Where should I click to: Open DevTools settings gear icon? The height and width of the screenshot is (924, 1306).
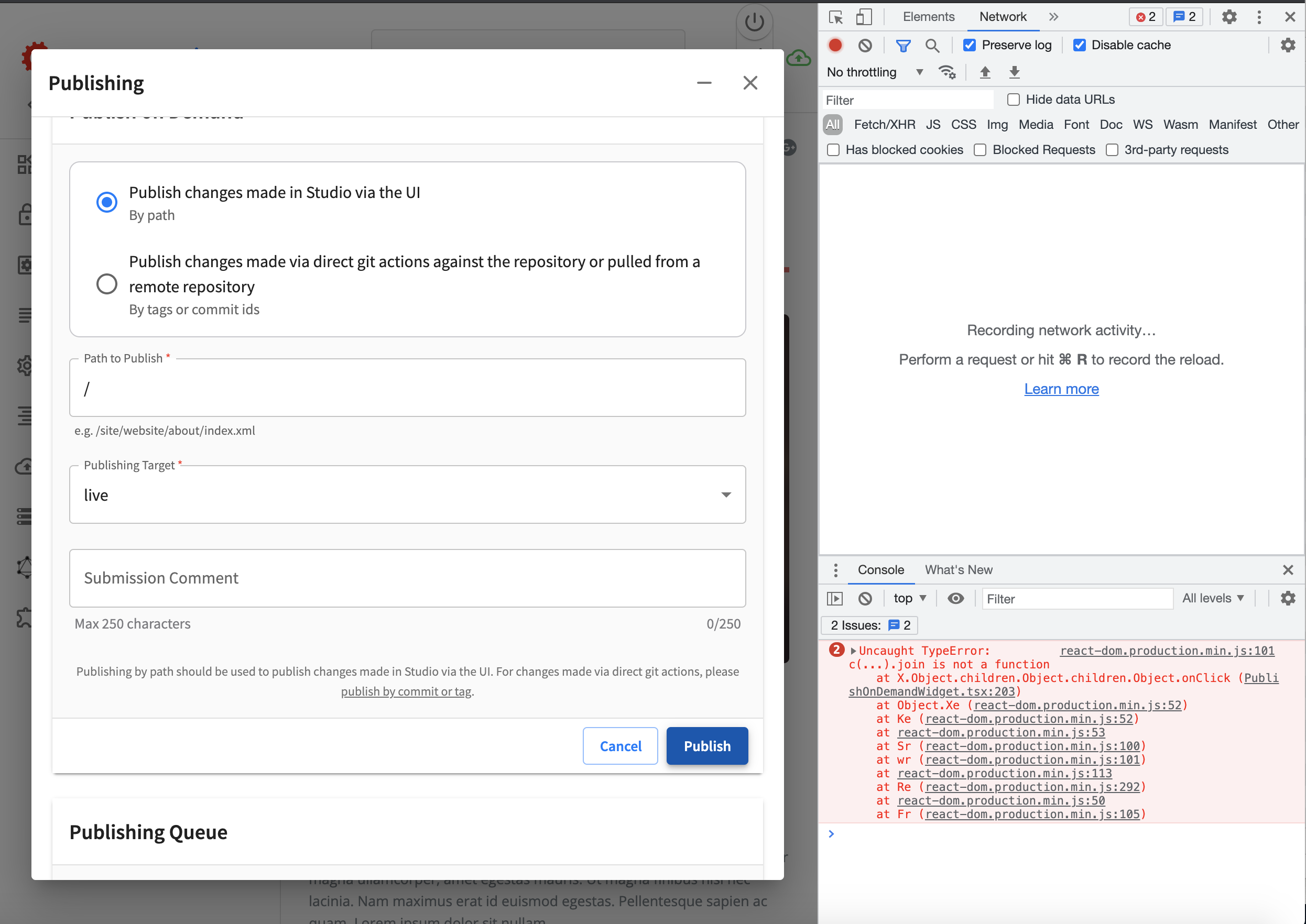[x=1229, y=17]
